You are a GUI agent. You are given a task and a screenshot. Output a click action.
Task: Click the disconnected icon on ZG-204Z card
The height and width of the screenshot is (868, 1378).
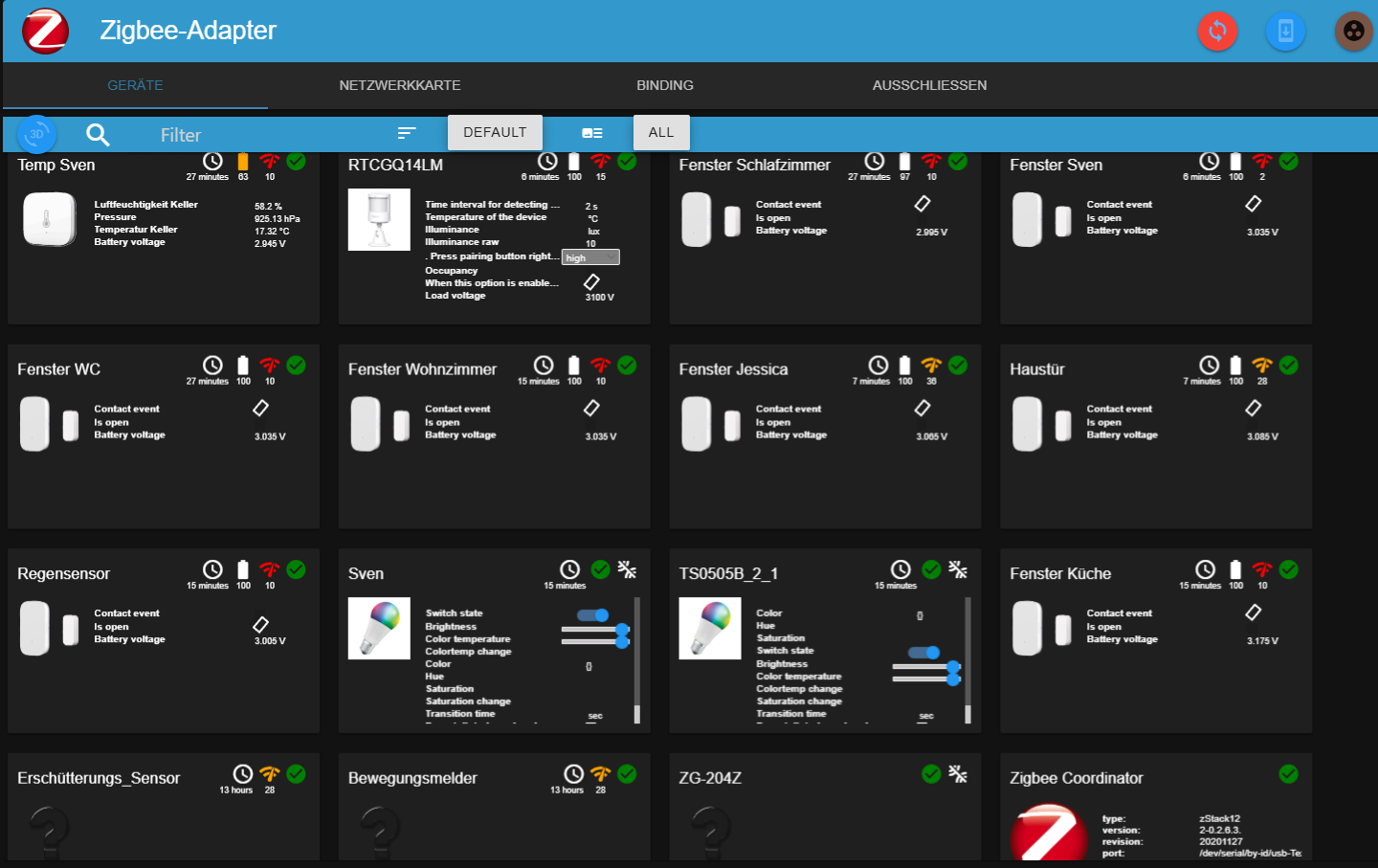(958, 773)
